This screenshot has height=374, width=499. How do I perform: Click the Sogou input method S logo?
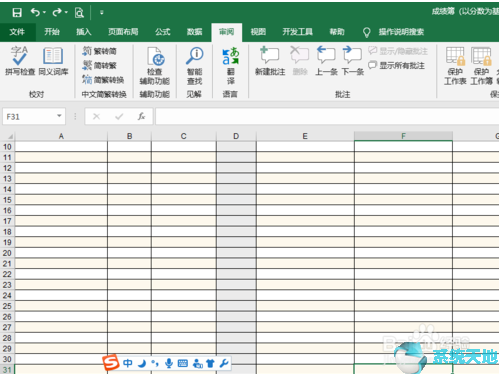[x=111, y=363]
